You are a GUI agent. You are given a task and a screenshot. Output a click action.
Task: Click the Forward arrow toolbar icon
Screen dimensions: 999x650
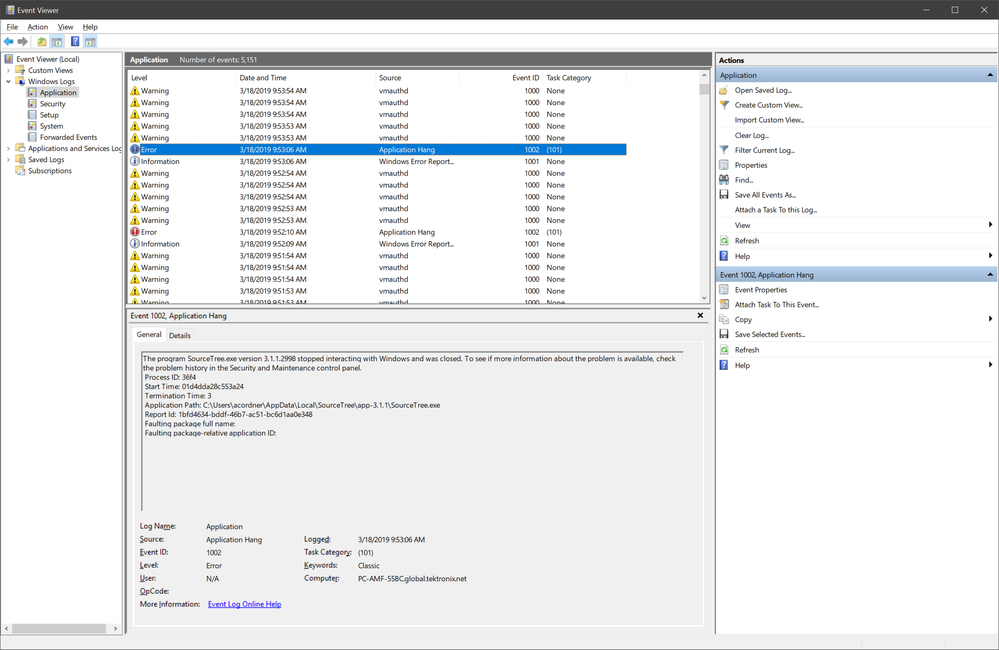click(23, 41)
